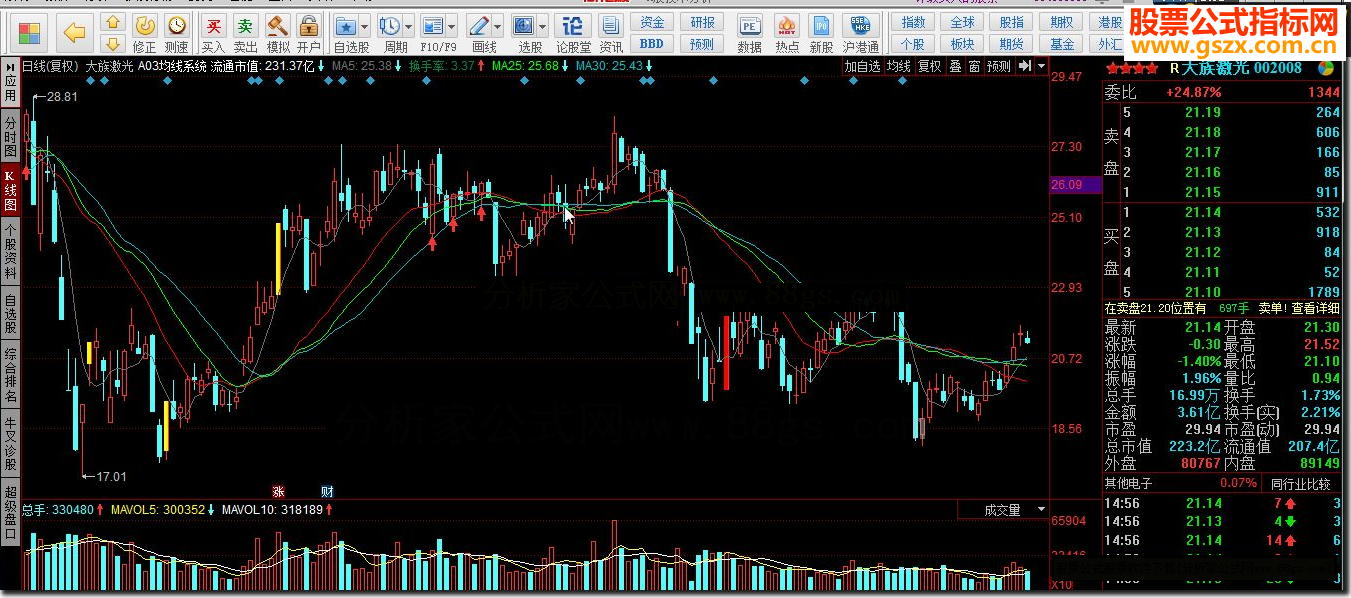1351x598 pixels.
Task: Open the 自选股 side tab
Action: (10, 312)
